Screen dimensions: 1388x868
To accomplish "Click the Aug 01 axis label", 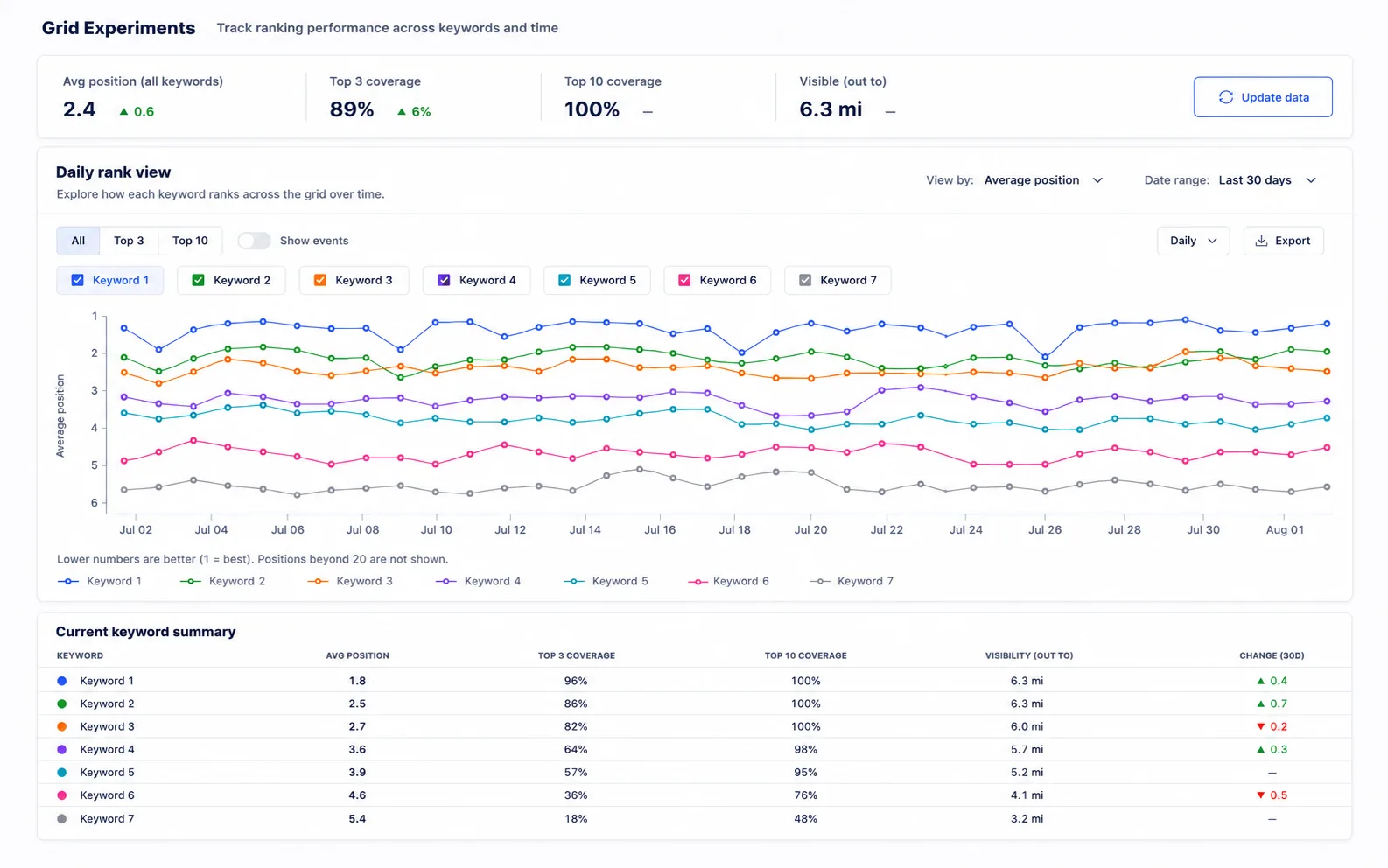I will [1285, 530].
